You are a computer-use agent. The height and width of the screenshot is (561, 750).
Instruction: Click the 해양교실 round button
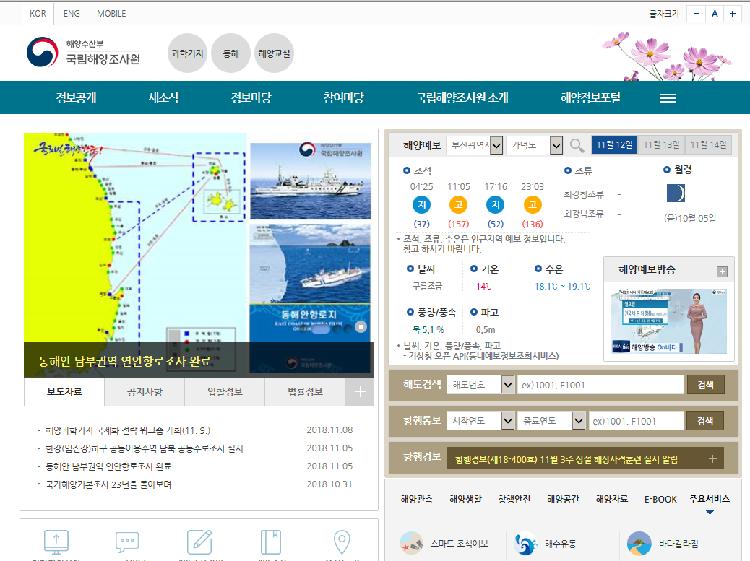[x=274, y=53]
